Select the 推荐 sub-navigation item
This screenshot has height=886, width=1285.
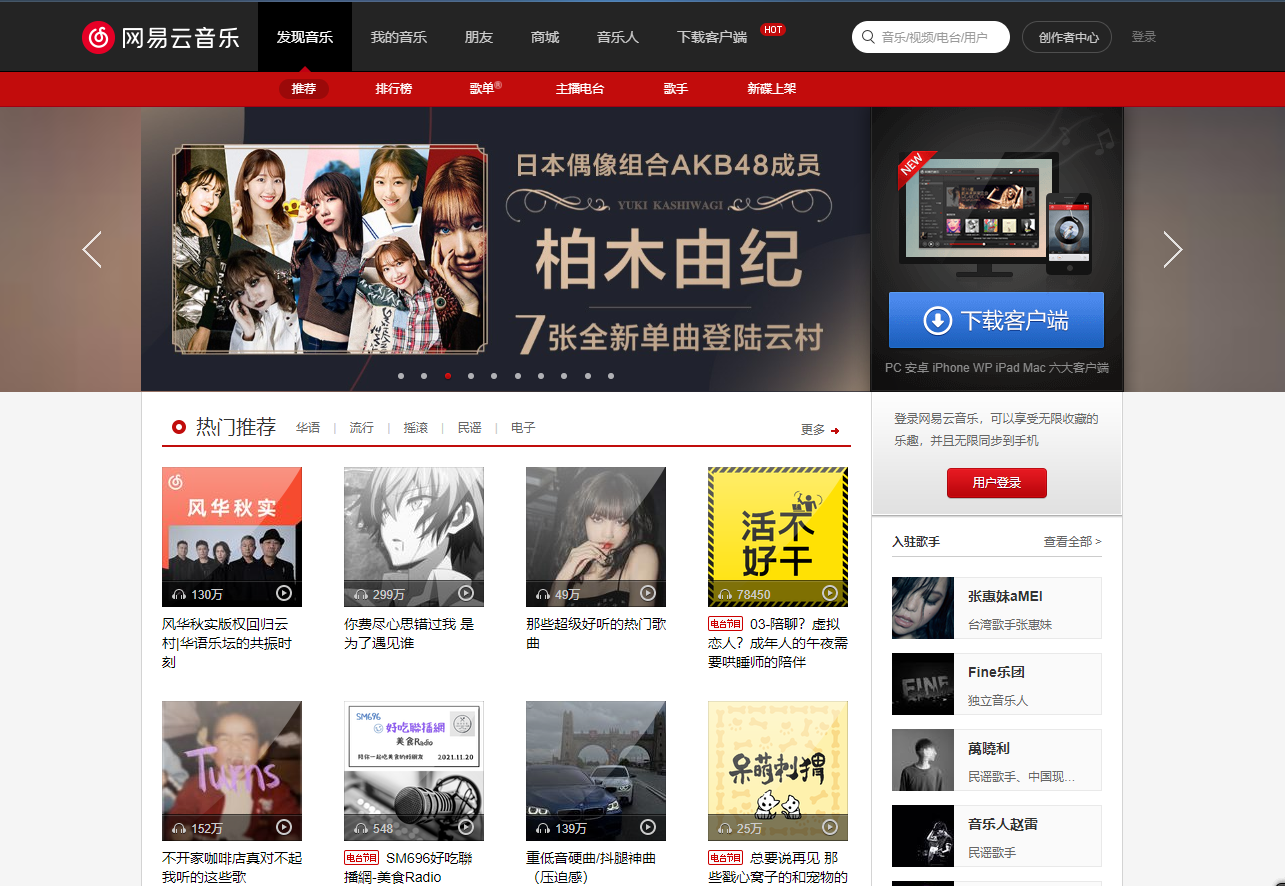304,89
